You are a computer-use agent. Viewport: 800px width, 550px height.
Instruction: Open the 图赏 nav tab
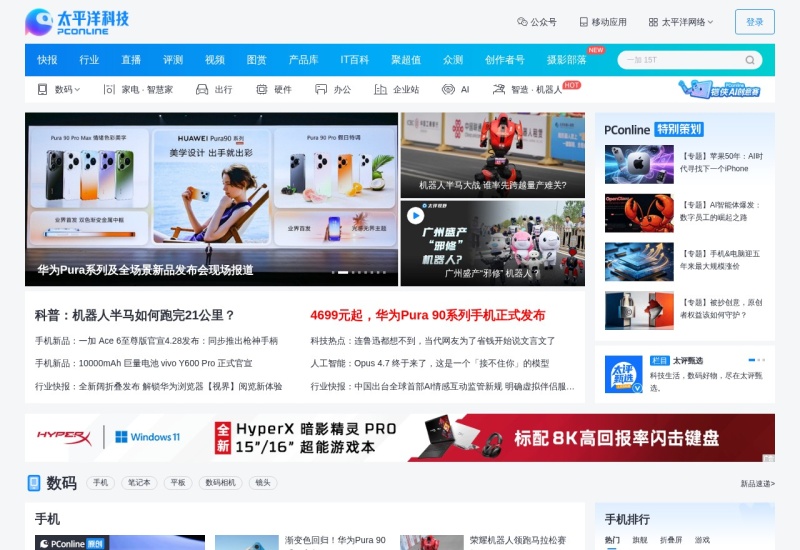(x=256, y=60)
